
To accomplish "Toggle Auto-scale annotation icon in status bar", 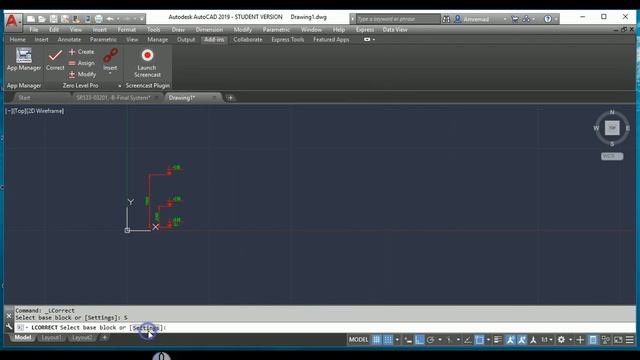I will tap(522, 340).
